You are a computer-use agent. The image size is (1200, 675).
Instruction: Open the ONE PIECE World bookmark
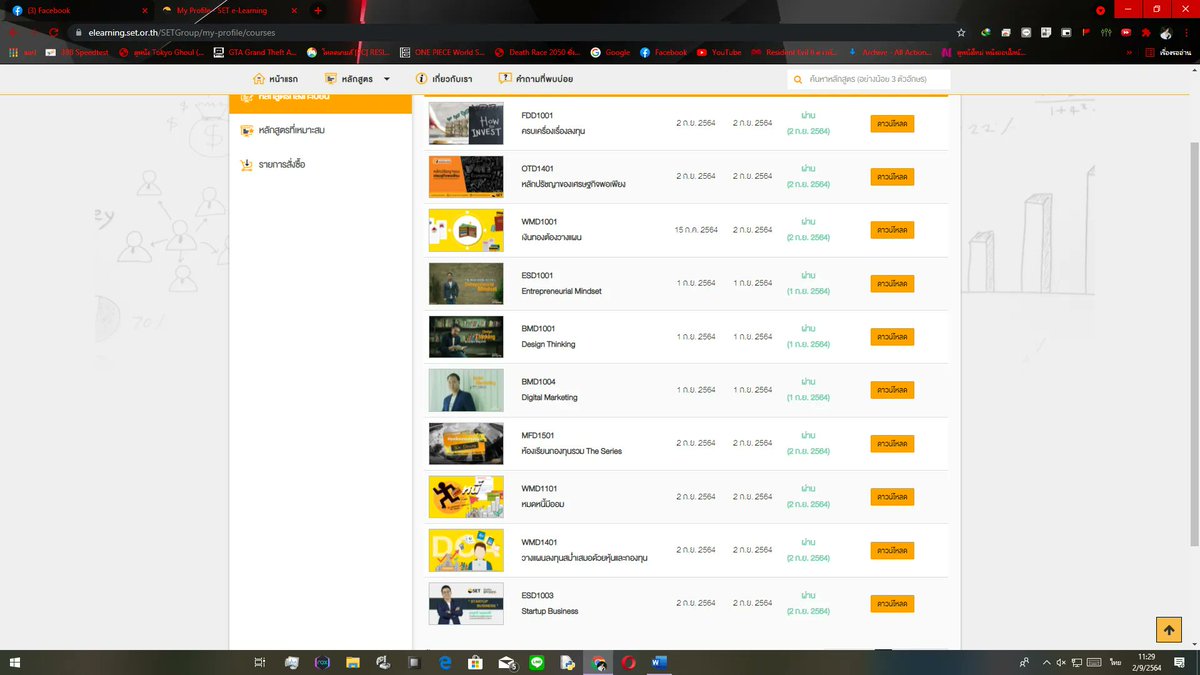coord(441,52)
